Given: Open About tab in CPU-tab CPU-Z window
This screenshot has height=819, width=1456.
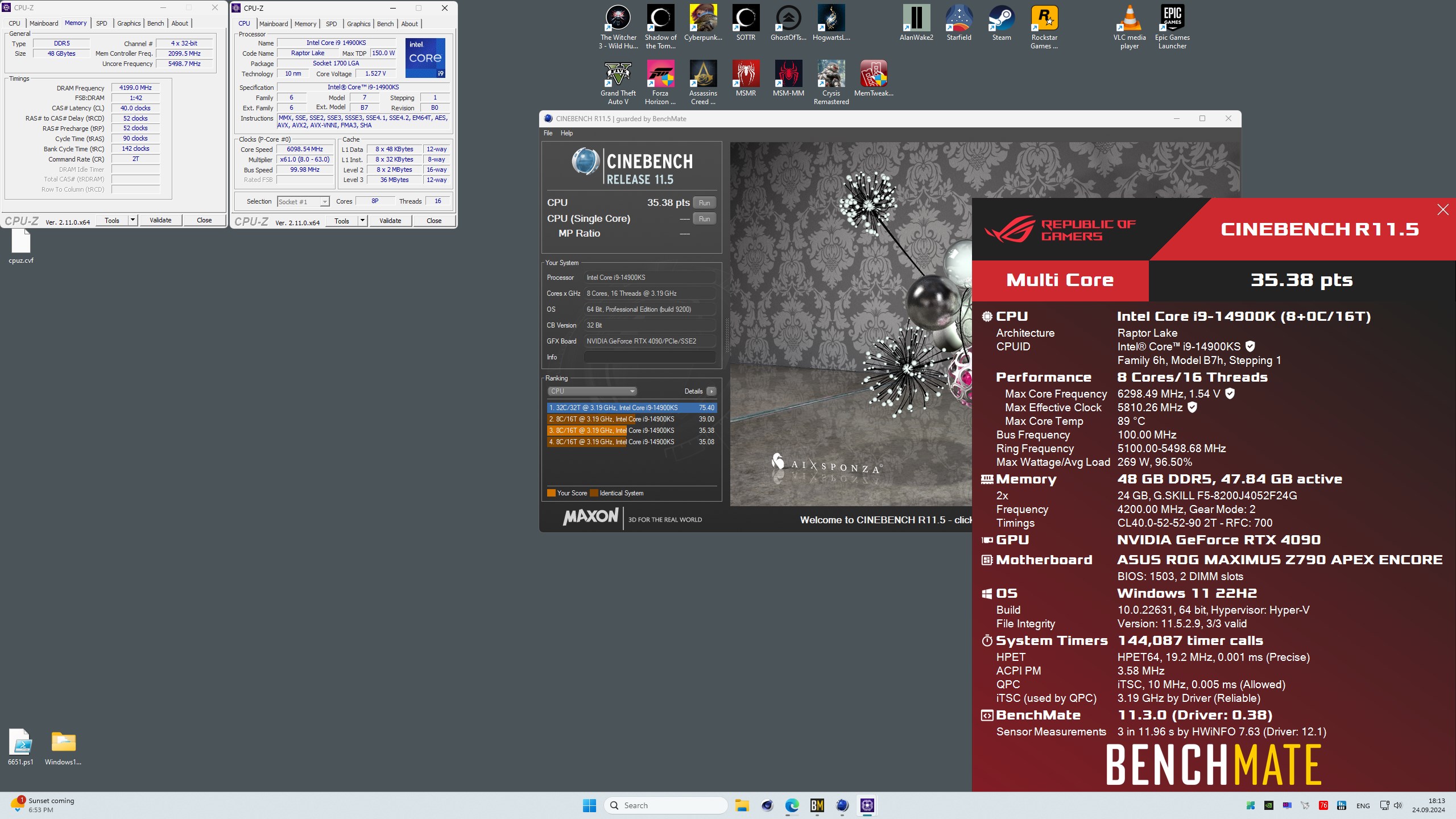Looking at the screenshot, I should click(x=409, y=24).
